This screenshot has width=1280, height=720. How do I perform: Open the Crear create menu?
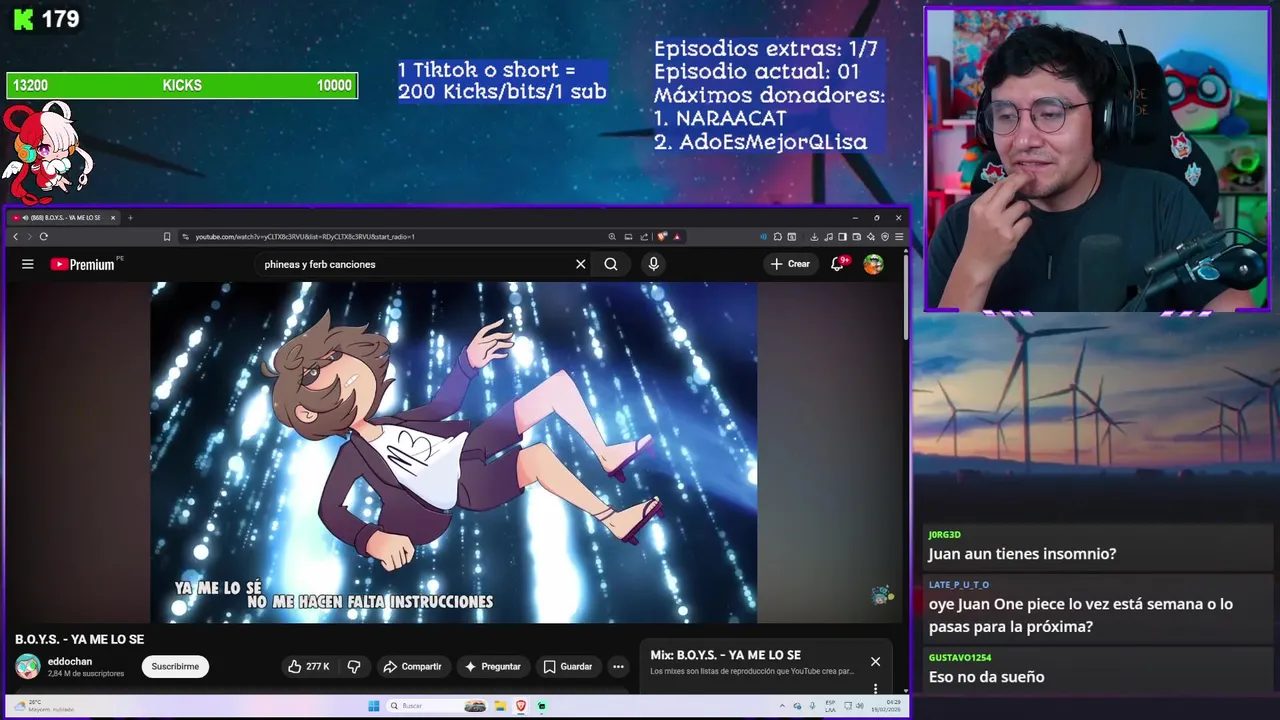pyautogui.click(x=790, y=264)
